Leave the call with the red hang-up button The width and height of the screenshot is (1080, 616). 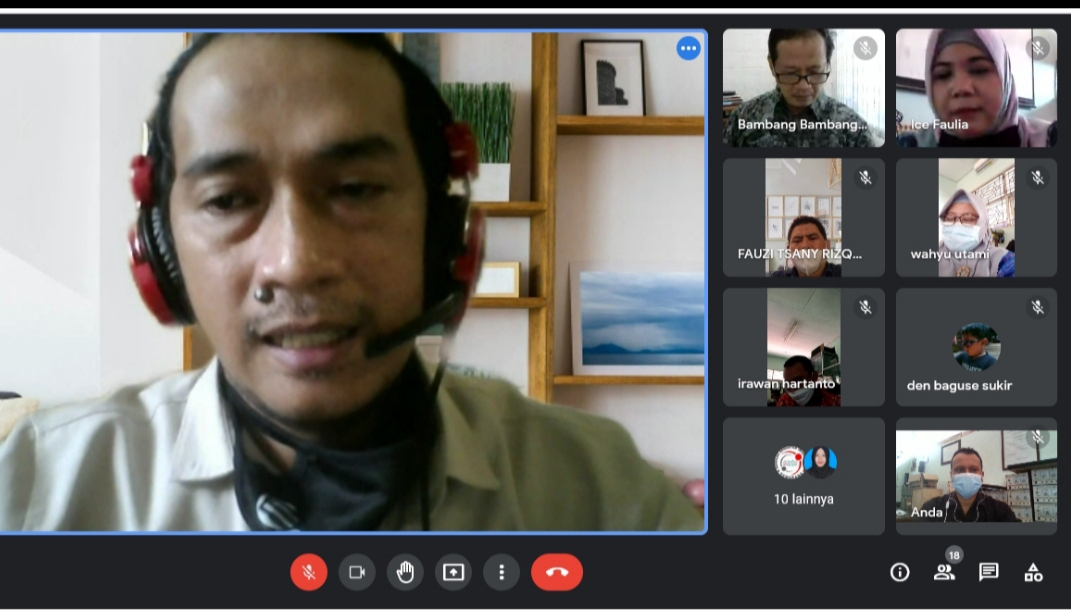coord(557,572)
